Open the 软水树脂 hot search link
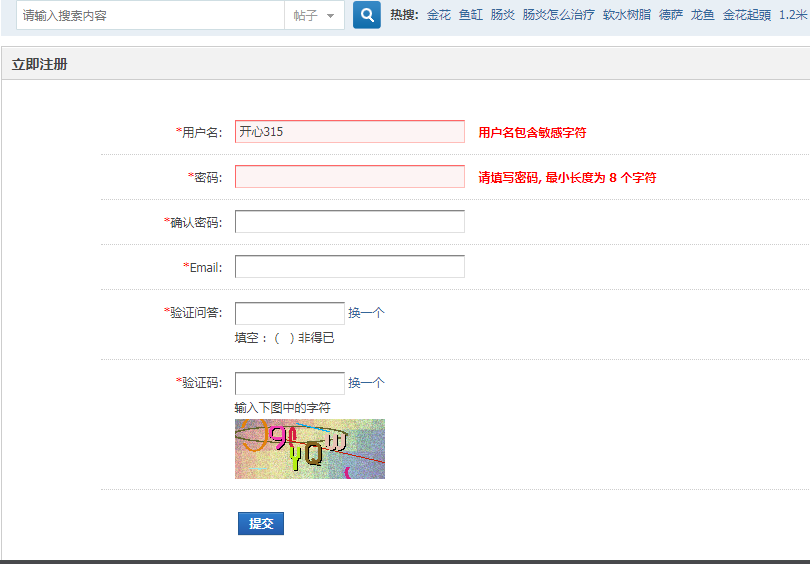 [627, 15]
